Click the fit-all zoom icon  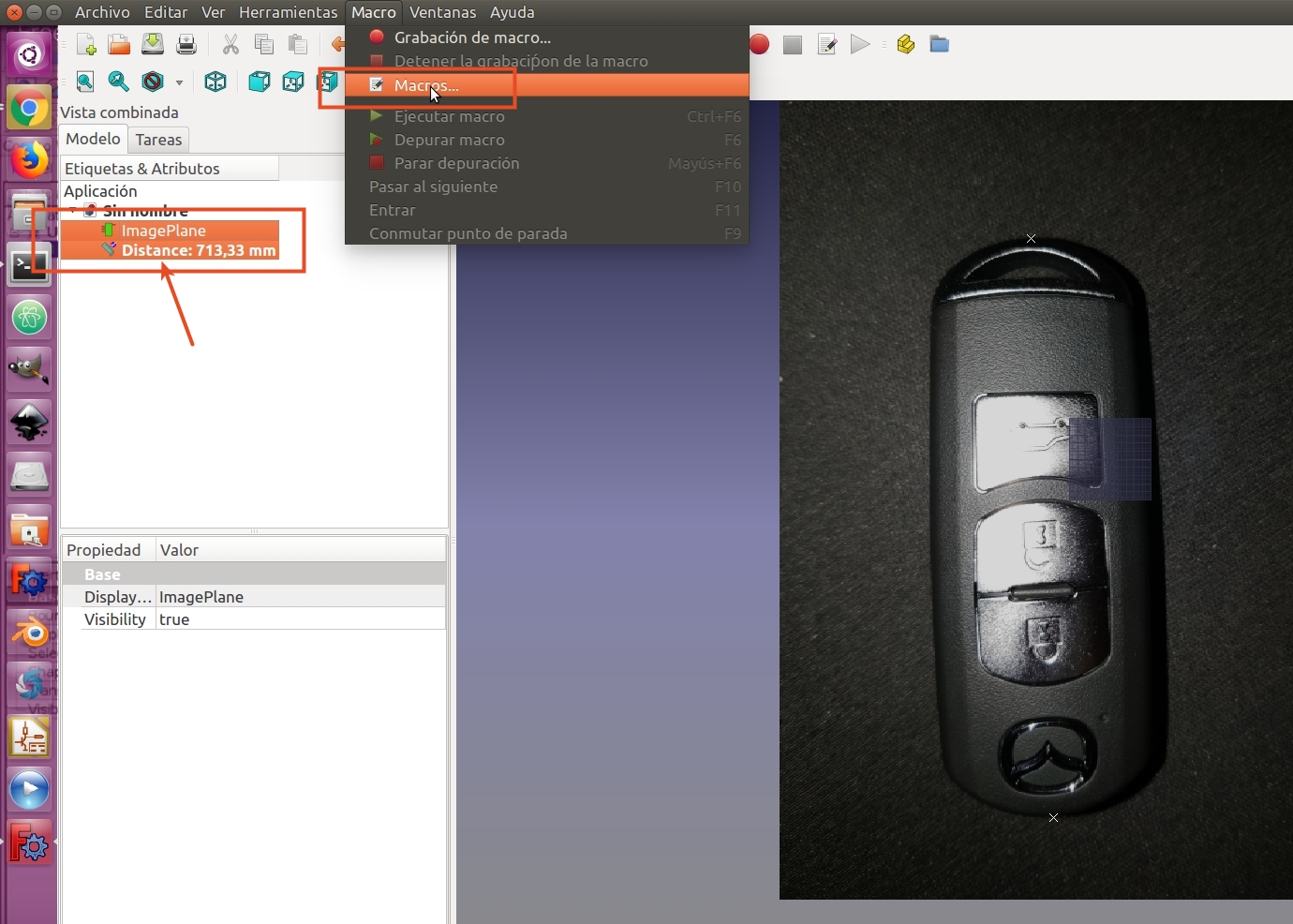(85, 82)
